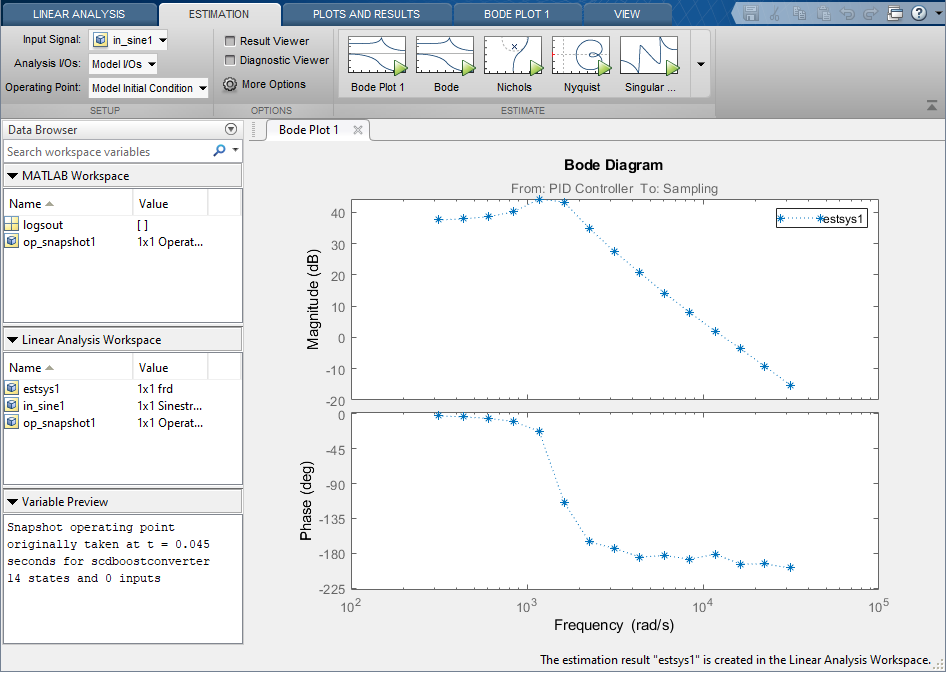Click the Search workspace variables field
This screenshot has height=673, width=946.
pyautogui.click(x=107, y=151)
